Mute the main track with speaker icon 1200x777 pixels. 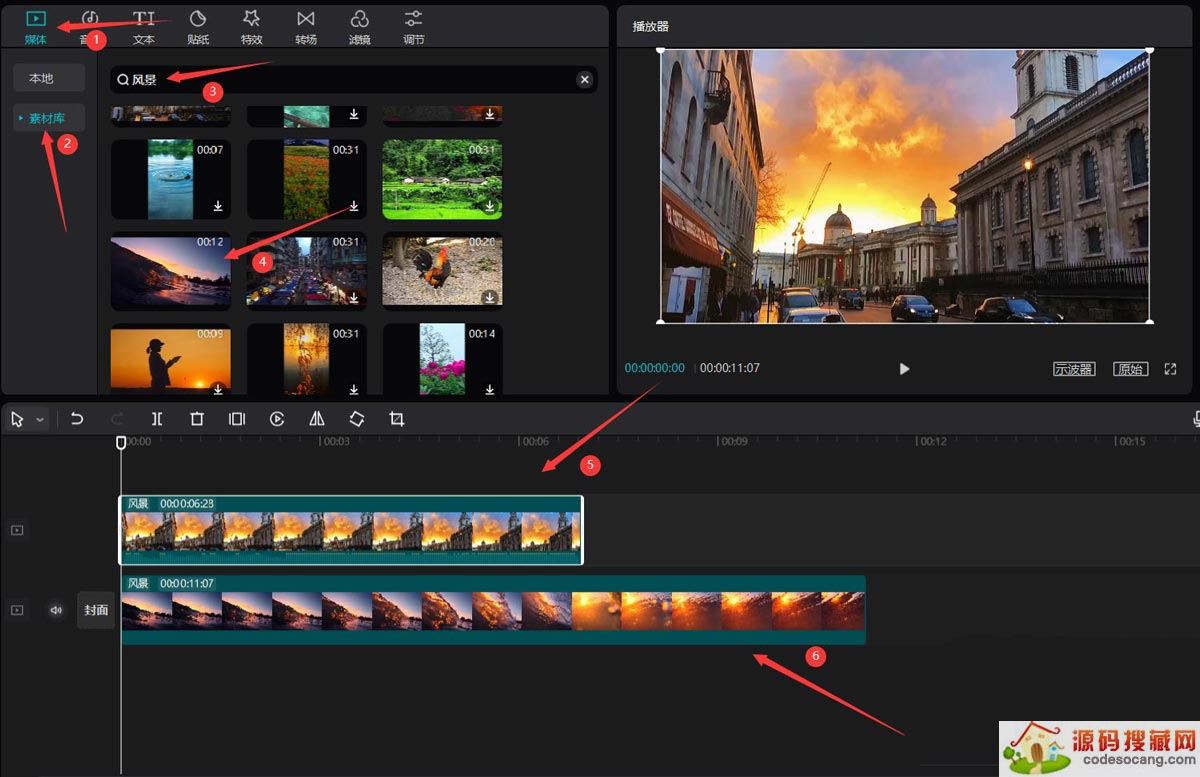pyautogui.click(x=56, y=610)
